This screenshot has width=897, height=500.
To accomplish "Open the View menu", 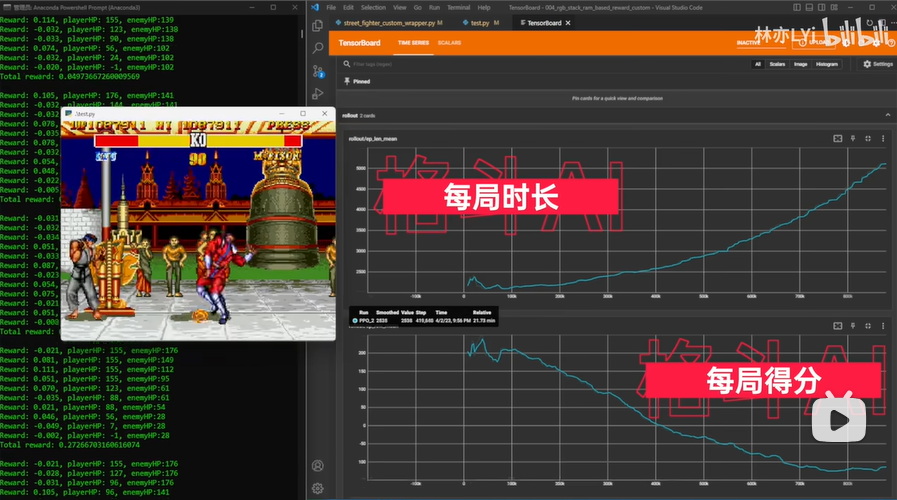I will [399, 7].
